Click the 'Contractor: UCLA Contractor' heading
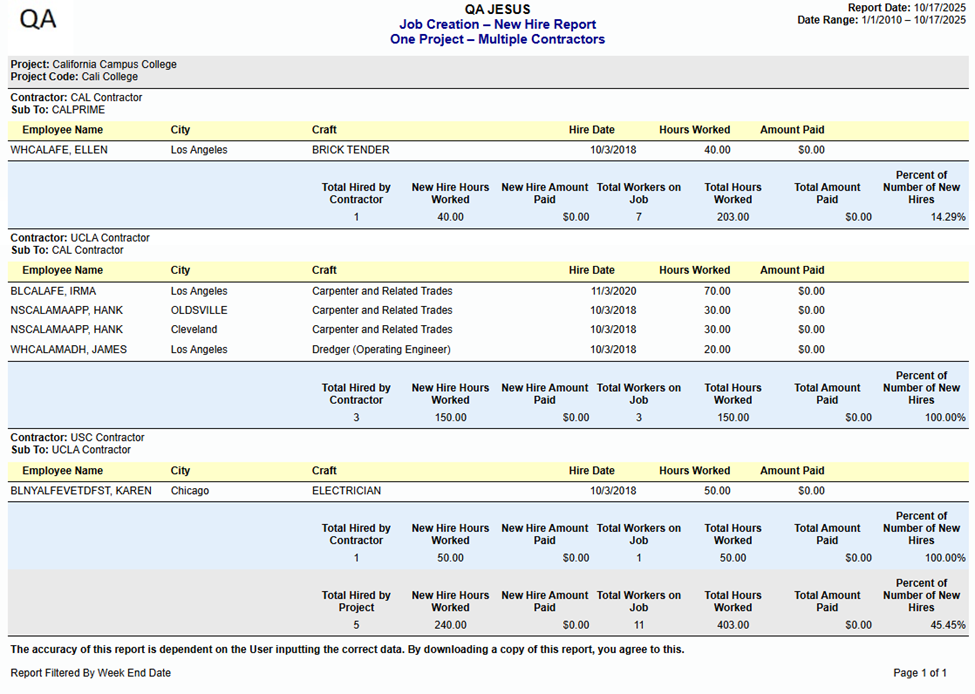 [x=80, y=238]
